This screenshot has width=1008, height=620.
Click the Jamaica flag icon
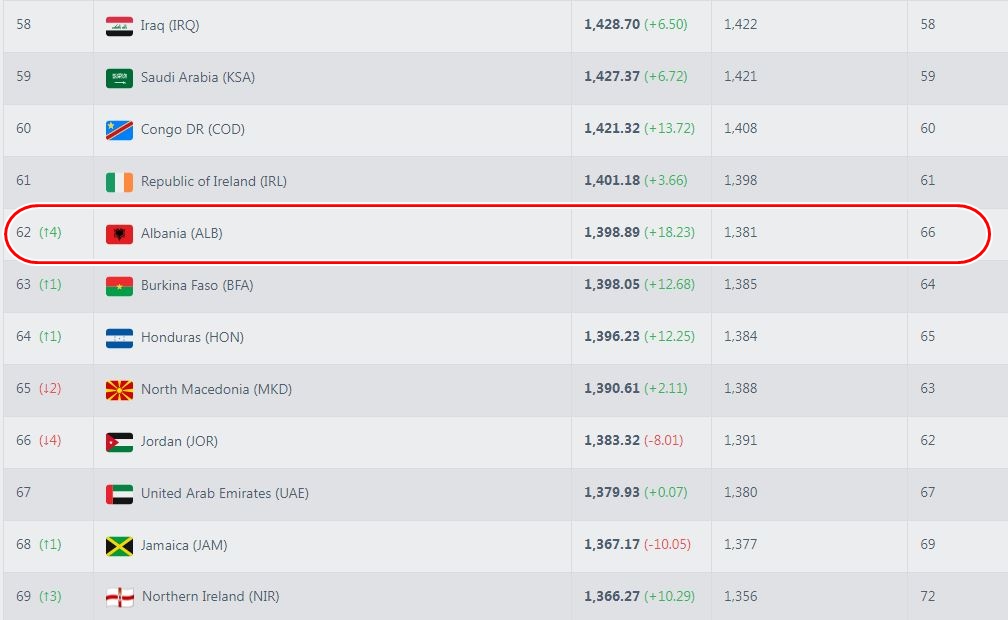click(x=119, y=546)
